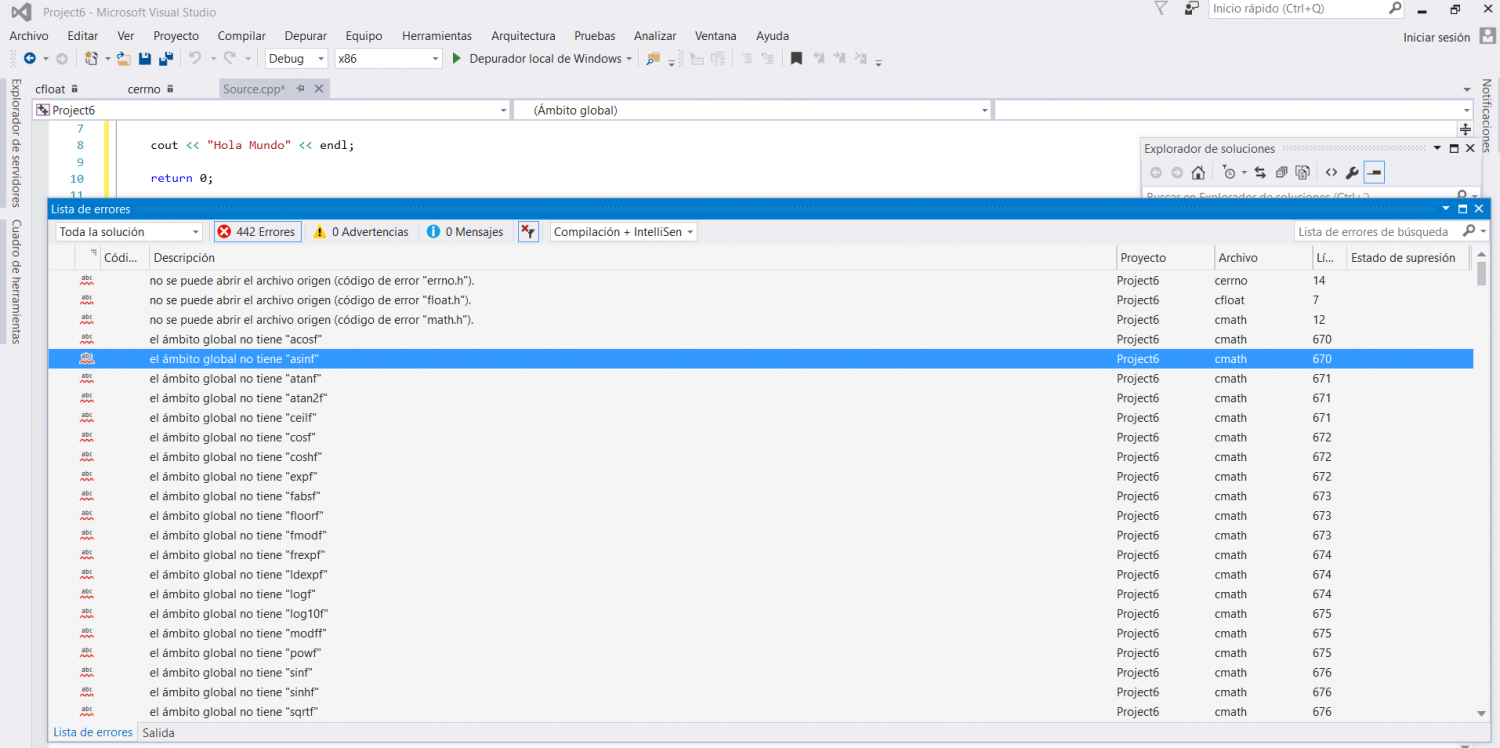Open Explorador de servidores side tab
This screenshot has width=1500, height=748.
click(16, 143)
